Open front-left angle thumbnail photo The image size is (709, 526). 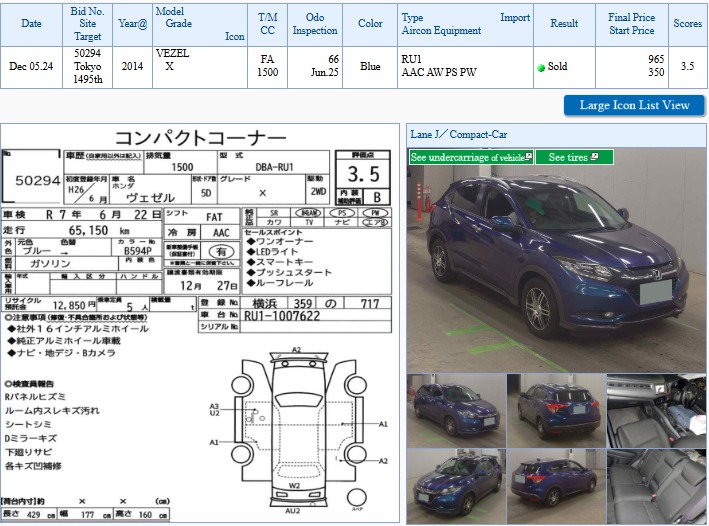[x=456, y=411]
